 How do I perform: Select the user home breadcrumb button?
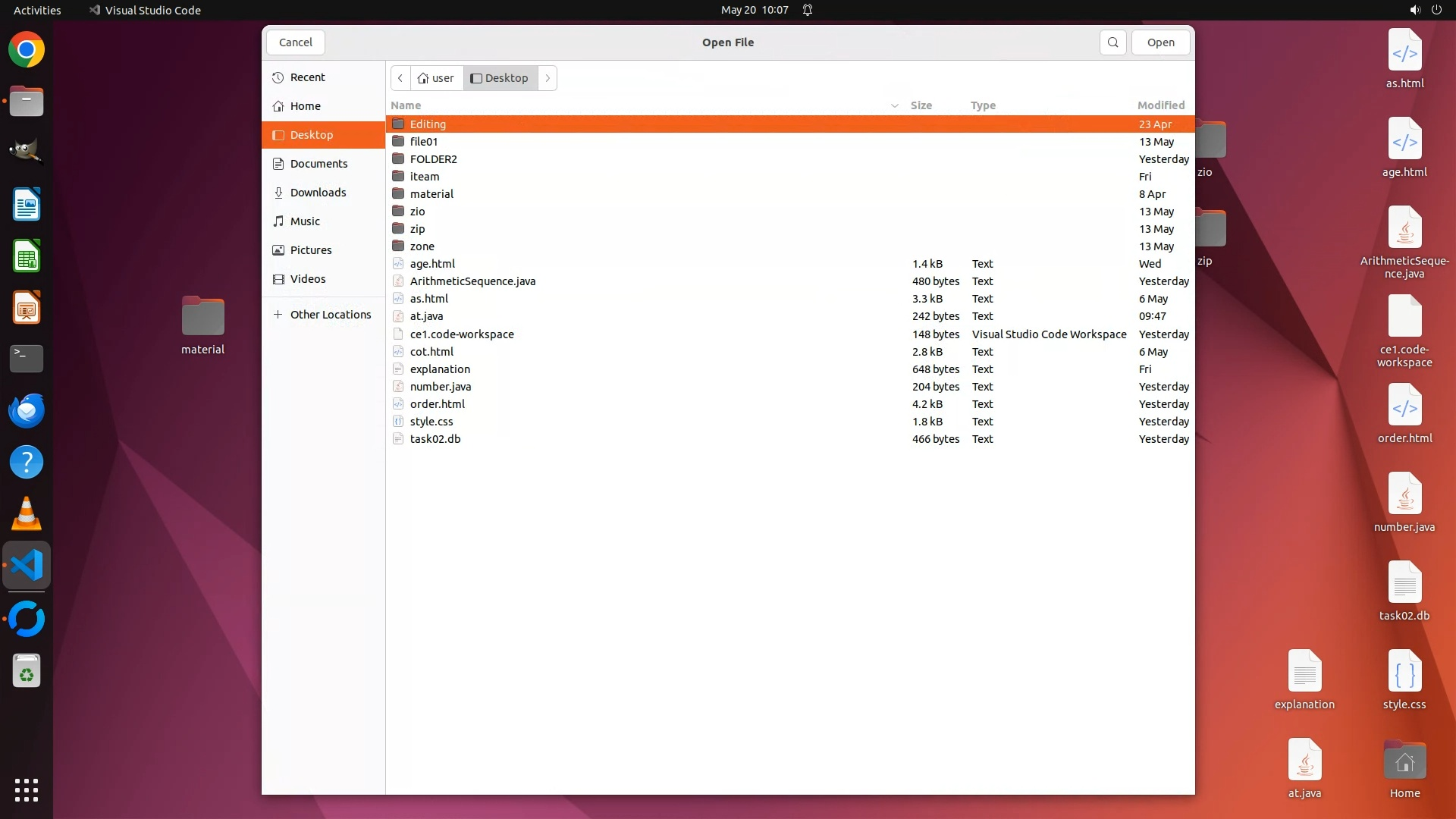click(437, 78)
